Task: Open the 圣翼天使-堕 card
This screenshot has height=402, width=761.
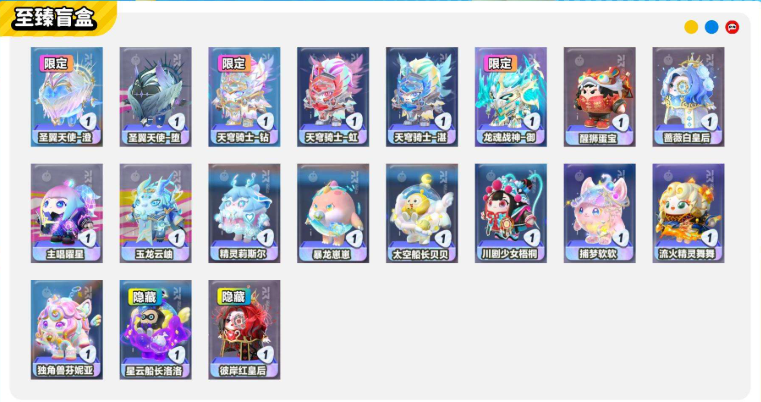Action: (155, 97)
